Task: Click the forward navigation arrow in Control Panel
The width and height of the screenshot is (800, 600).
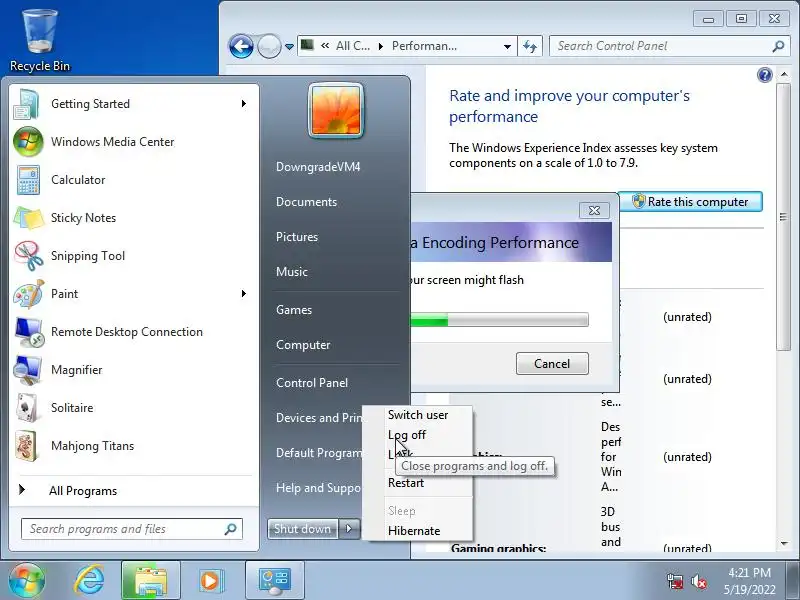Action: [x=269, y=46]
